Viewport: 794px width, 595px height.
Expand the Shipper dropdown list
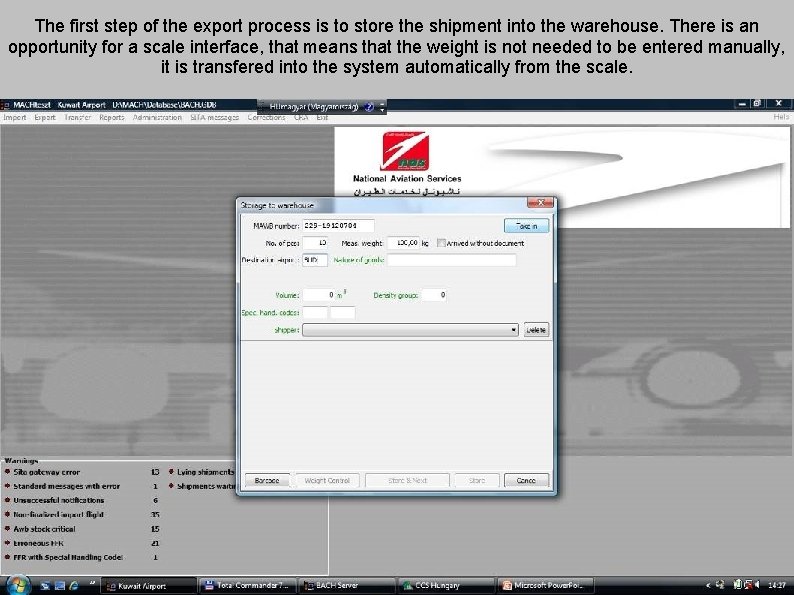click(513, 330)
